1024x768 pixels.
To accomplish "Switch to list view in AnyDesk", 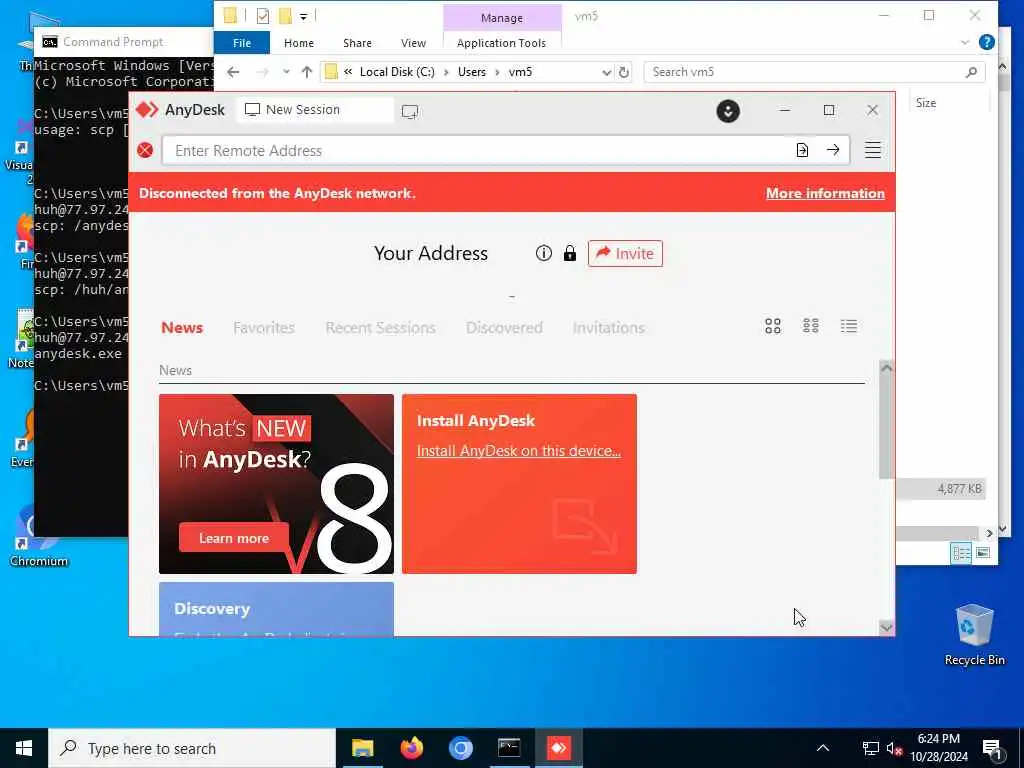I will [848, 326].
